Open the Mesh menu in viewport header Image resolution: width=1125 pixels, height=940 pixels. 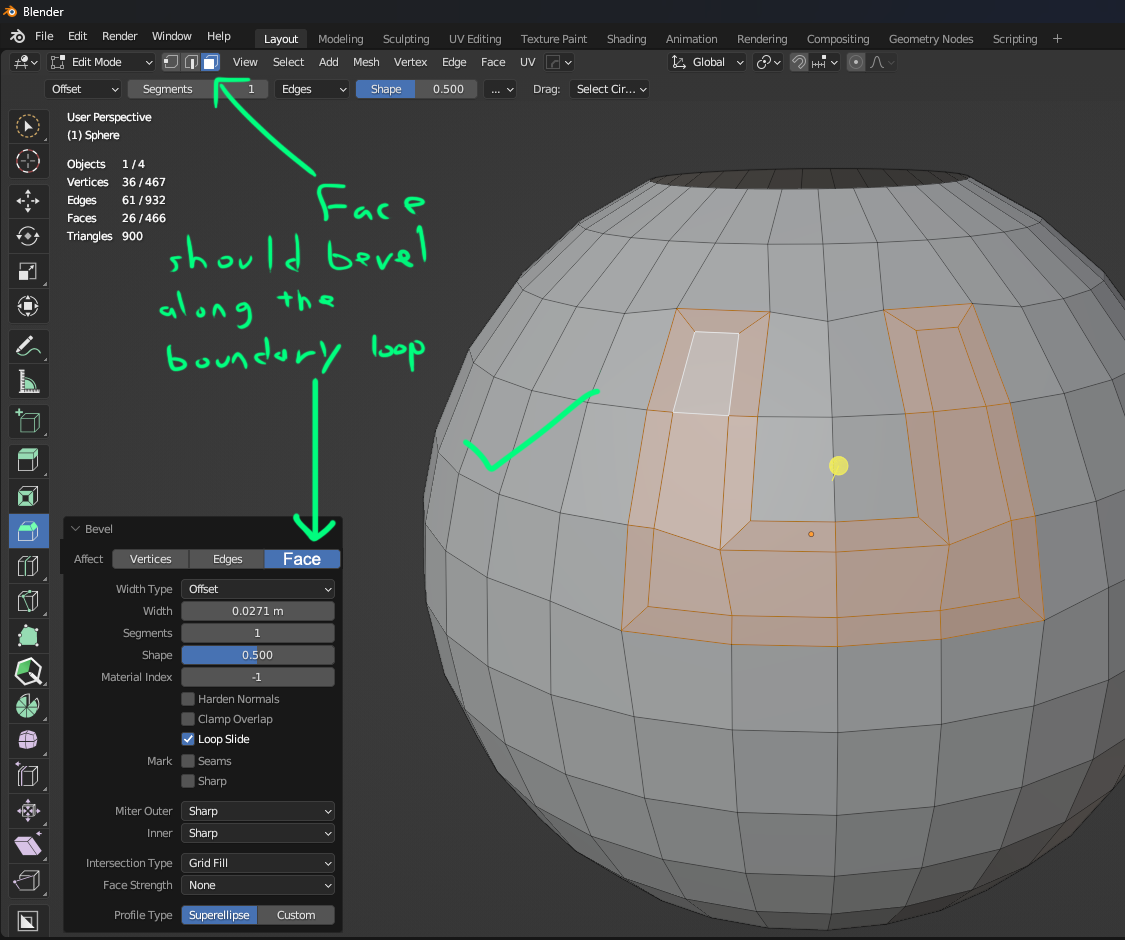366,62
